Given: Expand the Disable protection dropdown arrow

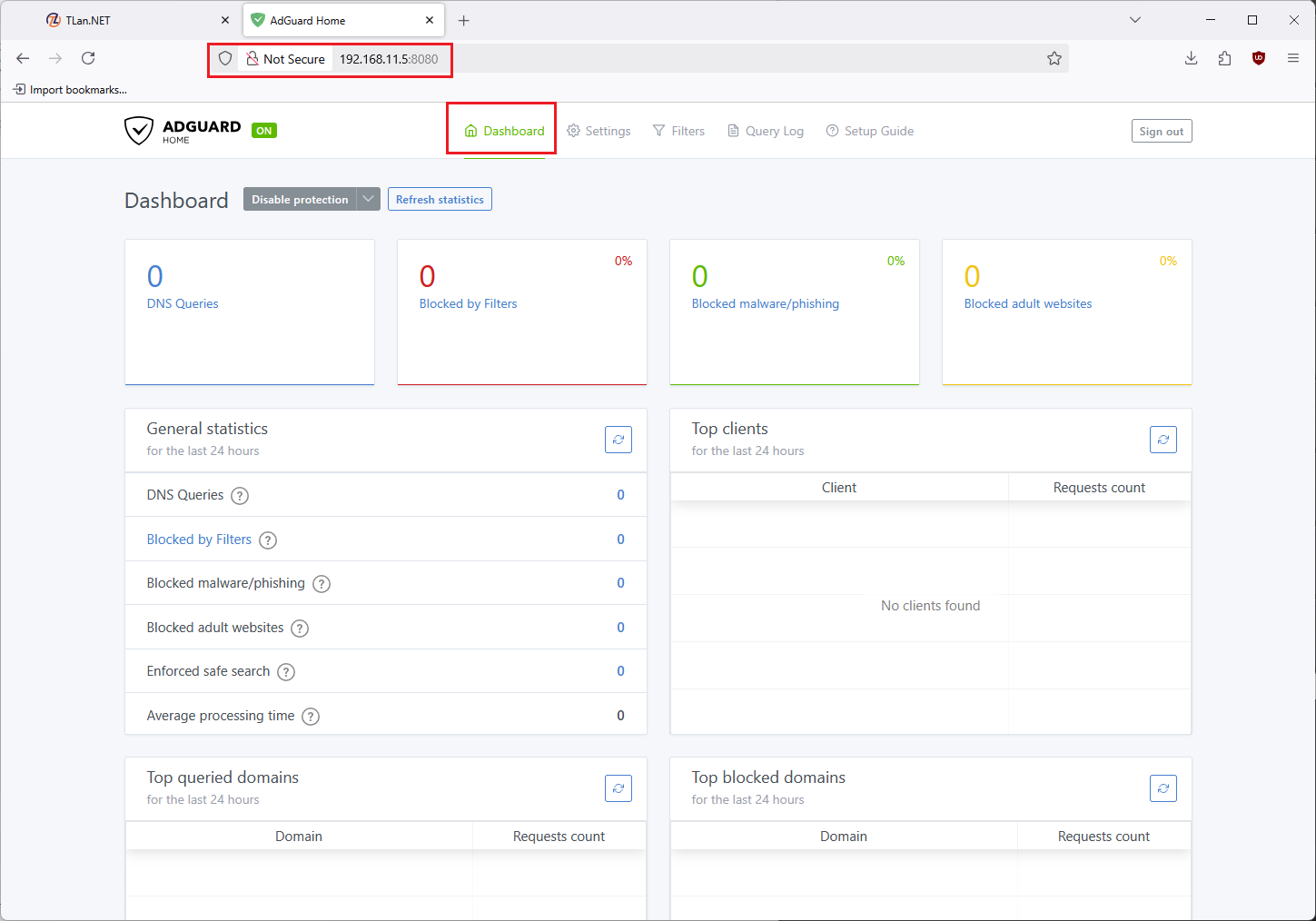Looking at the screenshot, I should 369,199.
